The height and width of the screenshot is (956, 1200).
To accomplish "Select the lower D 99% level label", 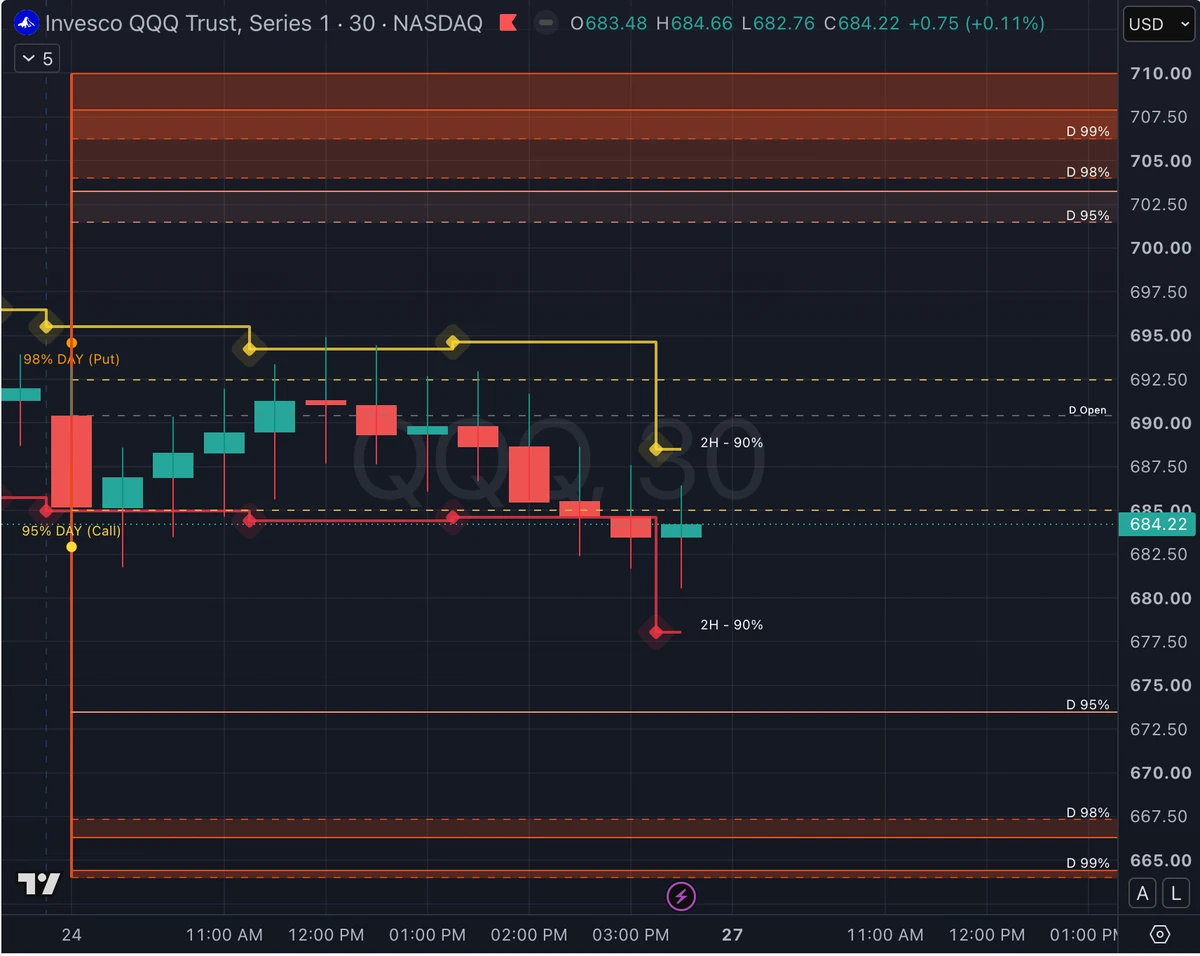I will tap(1088, 863).
